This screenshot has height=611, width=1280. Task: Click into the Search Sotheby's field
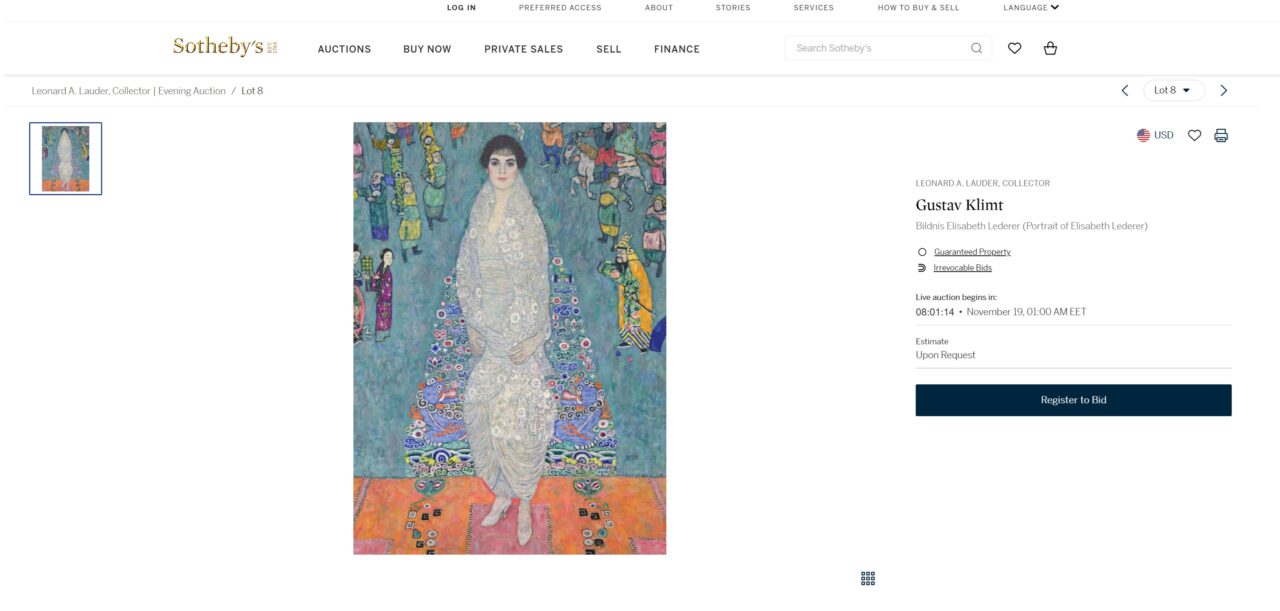(x=875, y=48)
